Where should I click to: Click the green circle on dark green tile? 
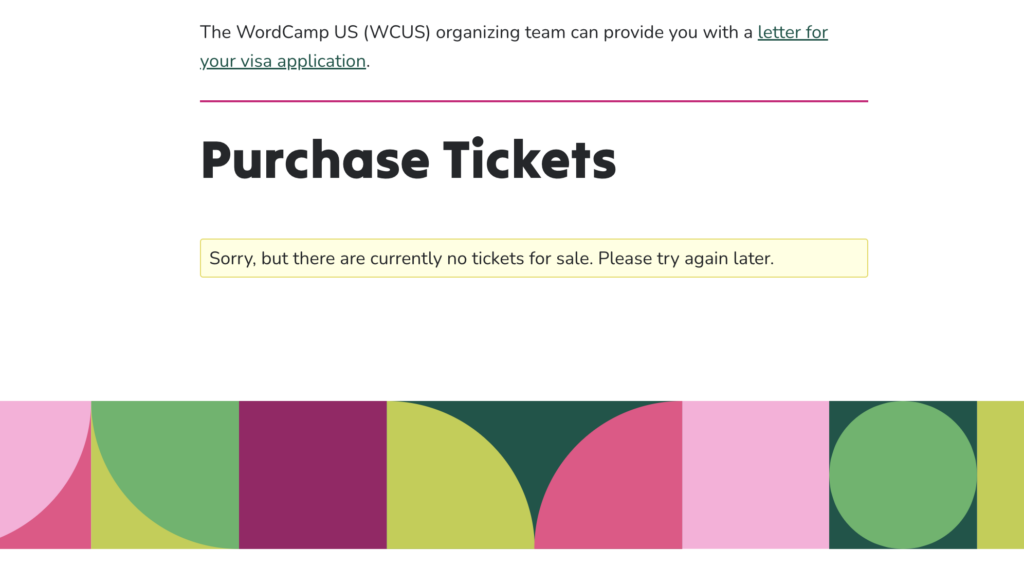pos(902,475)
